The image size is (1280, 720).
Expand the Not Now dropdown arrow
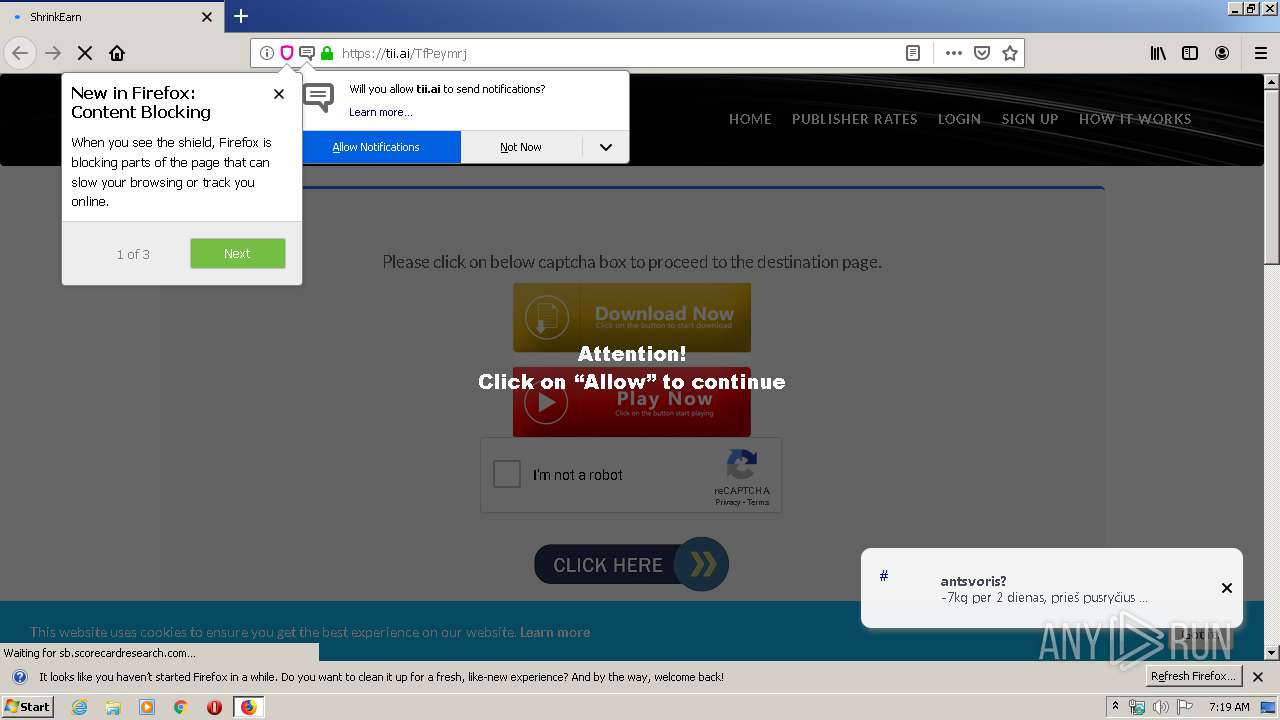pyautogui.click(x=606, y=147)
